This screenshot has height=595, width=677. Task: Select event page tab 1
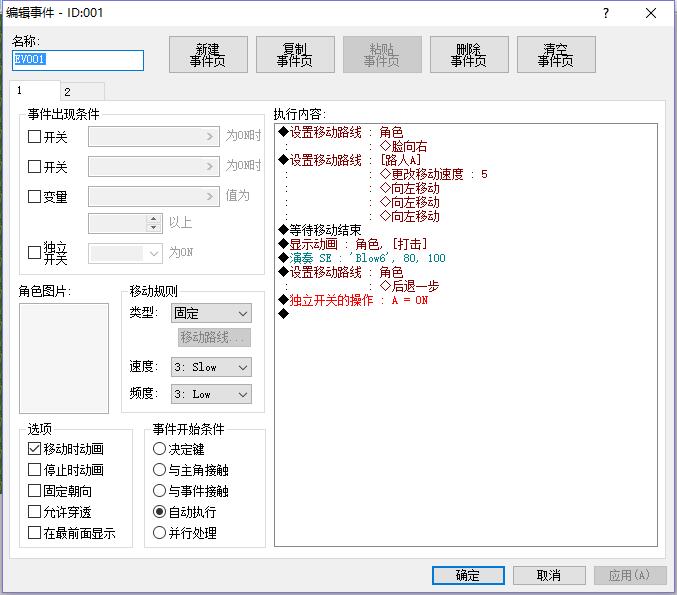[x=35, y=90]
